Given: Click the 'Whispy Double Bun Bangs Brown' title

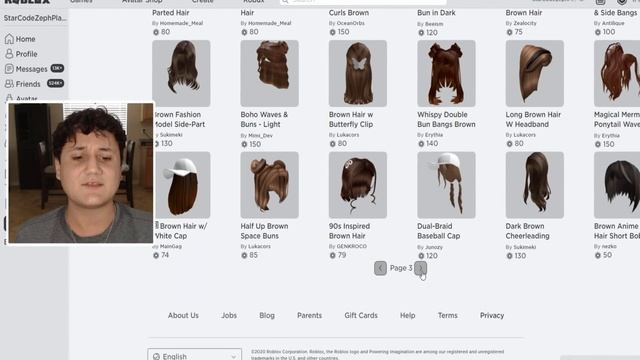Looking at the screenshot, I should pyautogui.click(x=447, y=120).
